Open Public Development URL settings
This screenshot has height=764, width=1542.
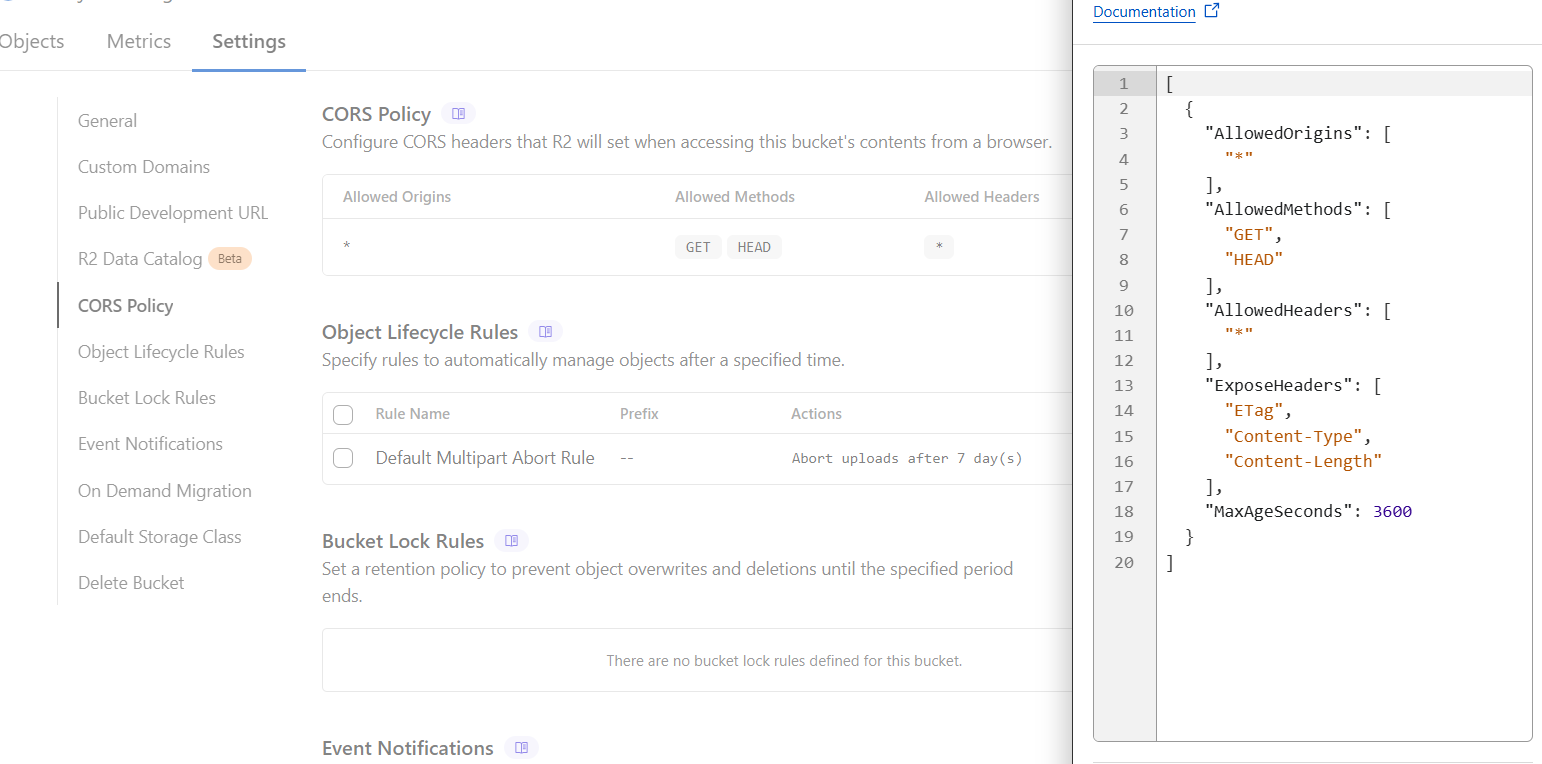click(172, 212)
